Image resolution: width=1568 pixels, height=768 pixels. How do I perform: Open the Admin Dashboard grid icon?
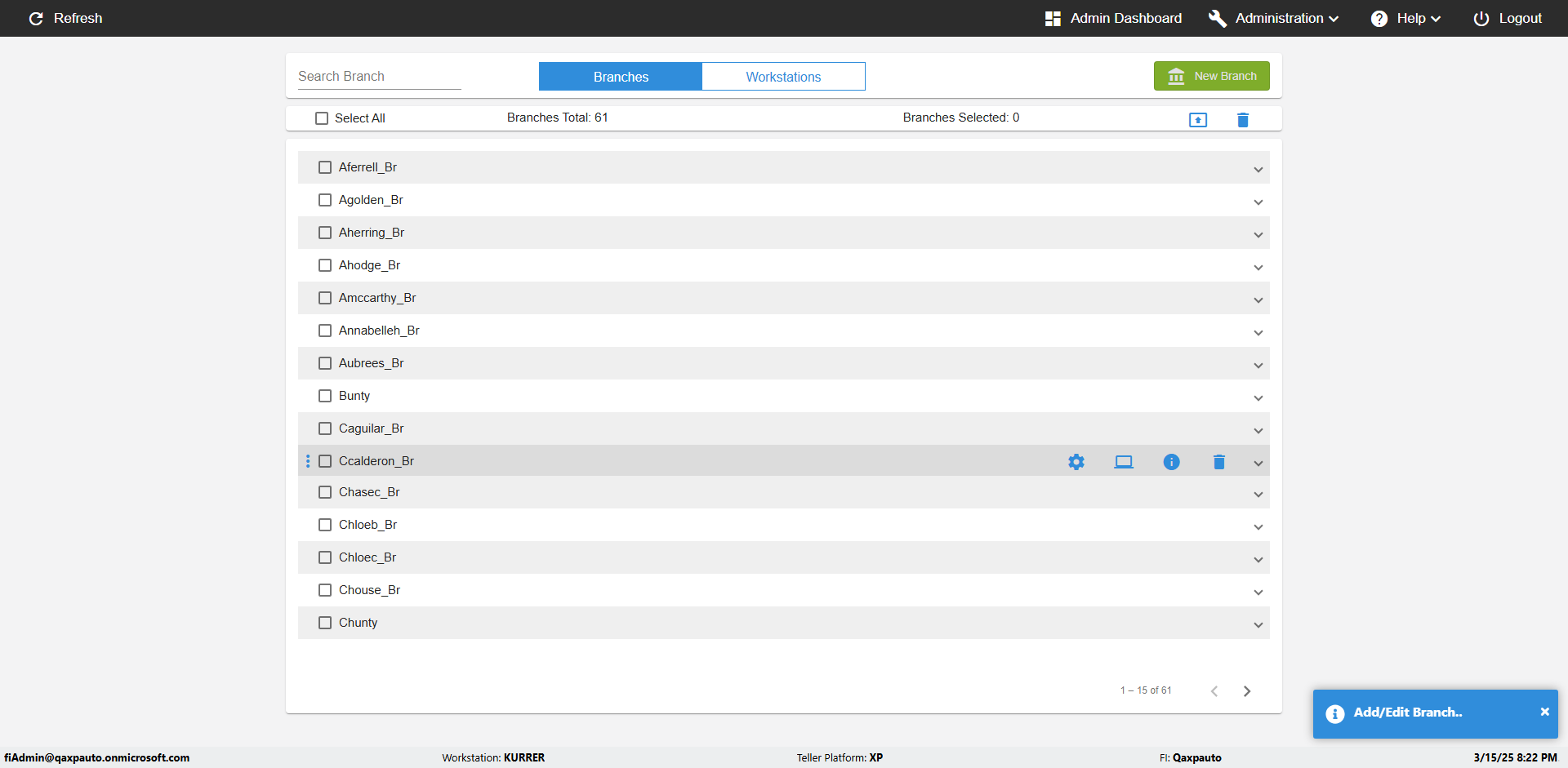pyautogui.click(x=1053, y=18)
